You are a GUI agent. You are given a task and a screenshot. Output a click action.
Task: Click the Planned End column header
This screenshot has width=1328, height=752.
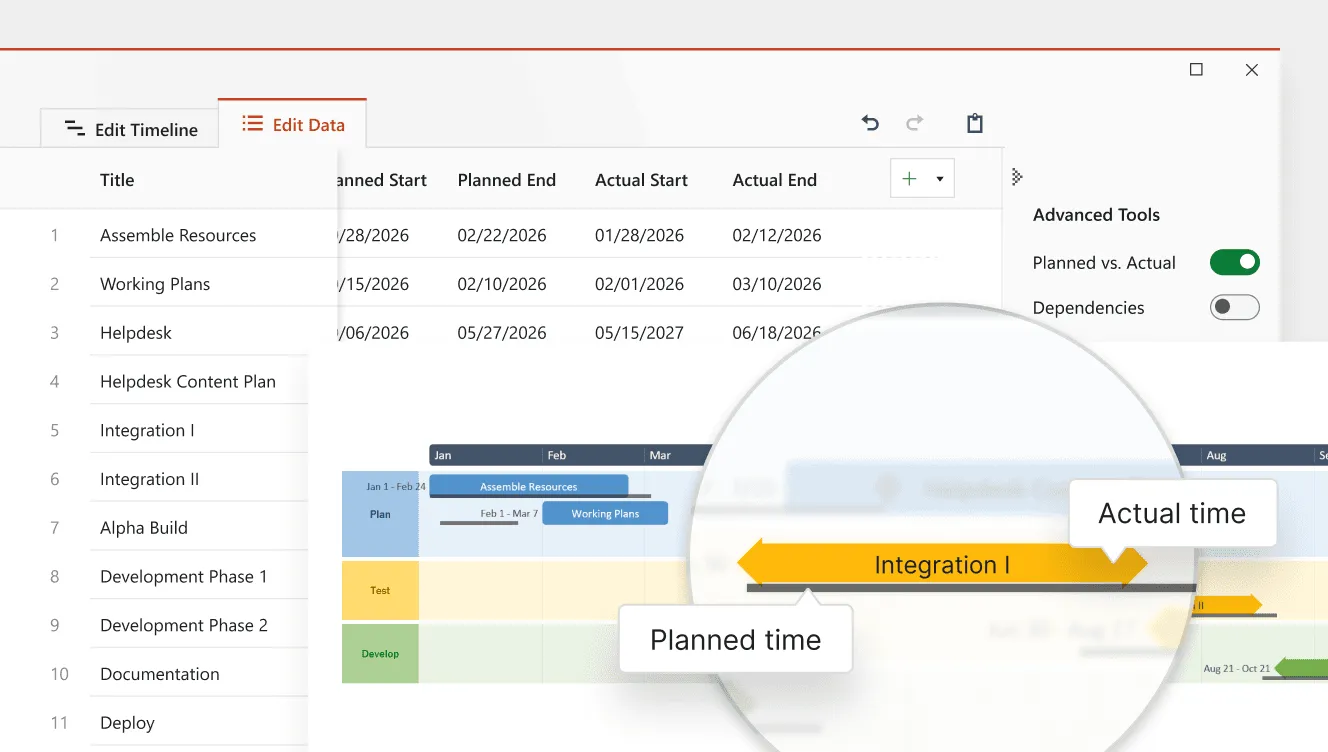[506, 180]
